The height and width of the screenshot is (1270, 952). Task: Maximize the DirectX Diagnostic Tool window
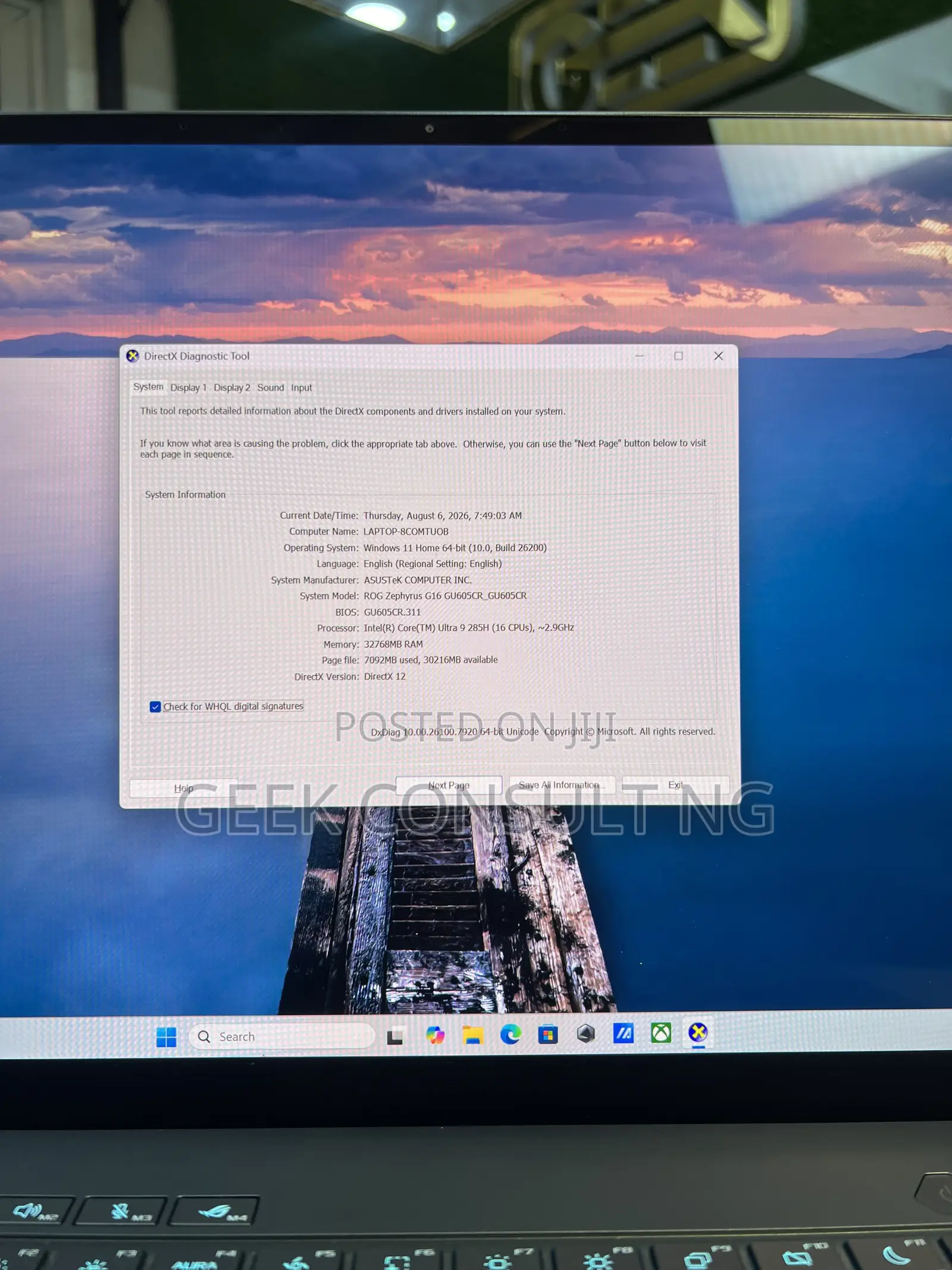click(678, 356)
